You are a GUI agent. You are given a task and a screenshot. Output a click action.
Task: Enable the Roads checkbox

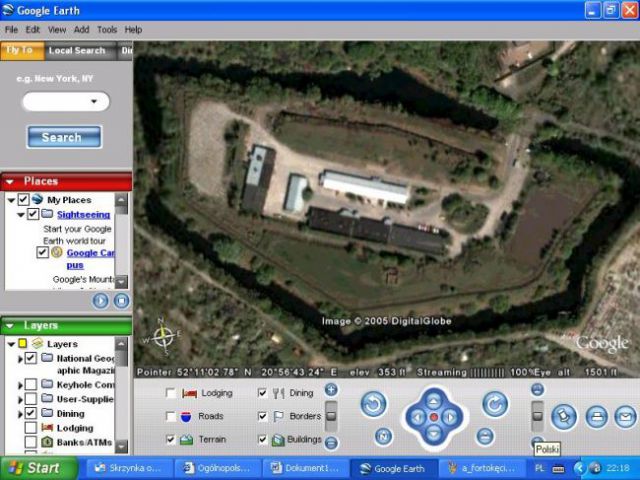point(171,416)
